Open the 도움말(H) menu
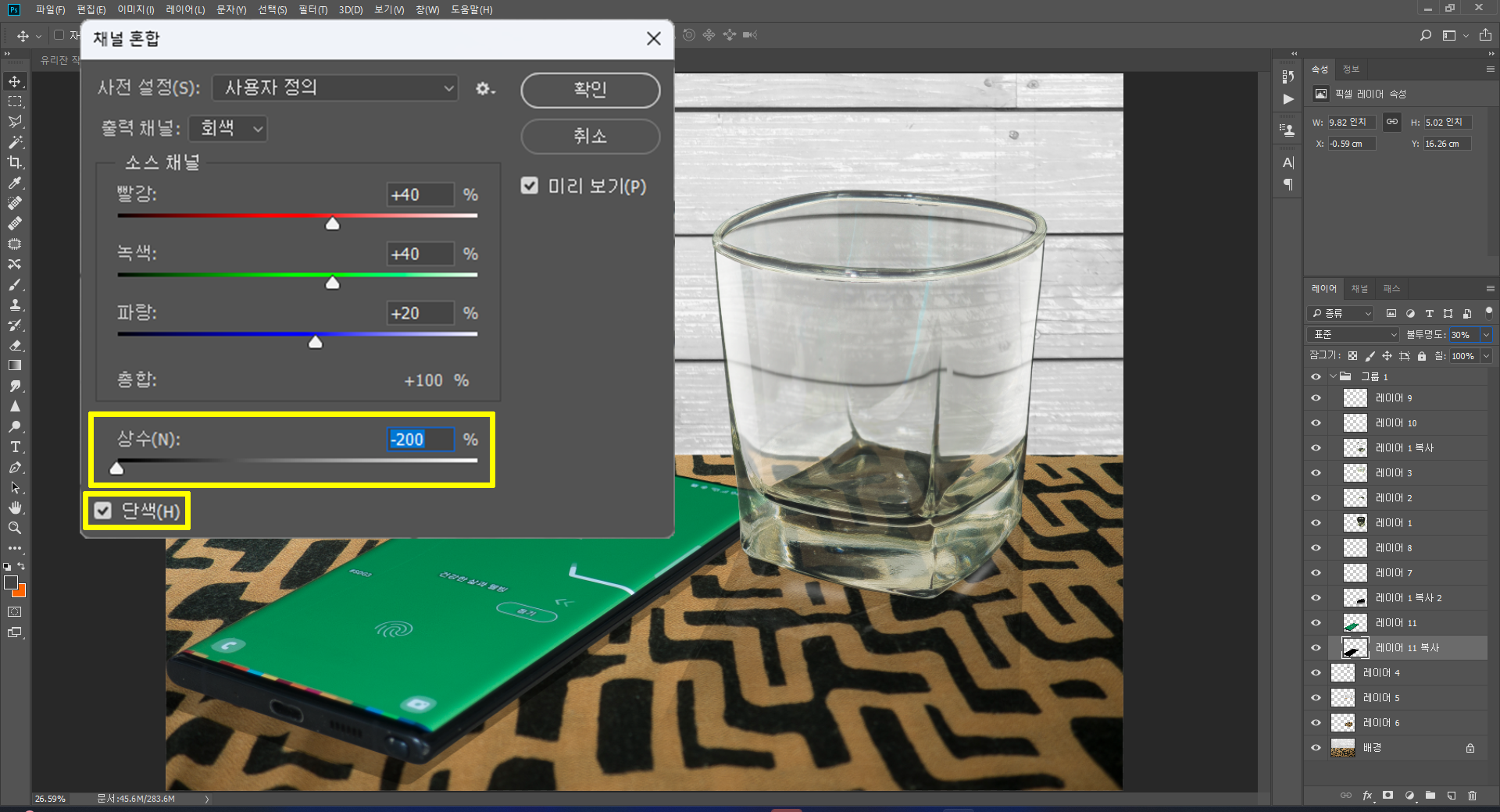1500x812 pixels. tap(471, 9)
